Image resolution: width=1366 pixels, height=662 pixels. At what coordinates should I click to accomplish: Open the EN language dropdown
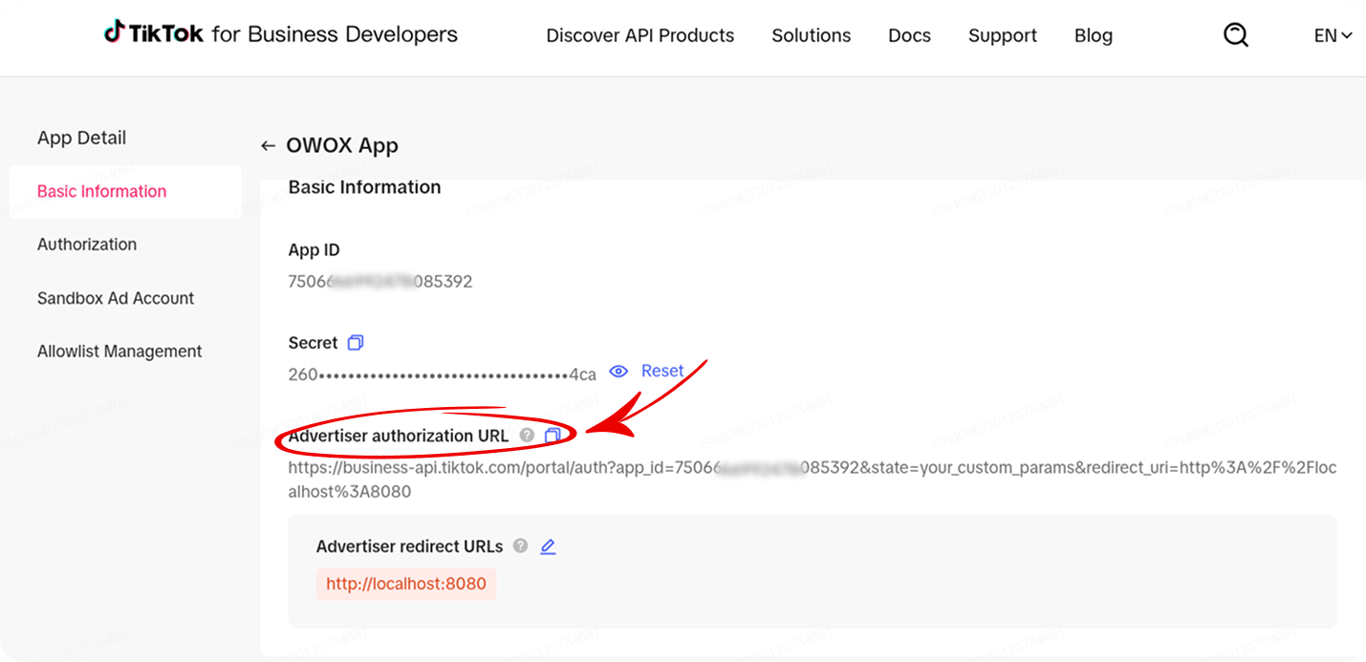[x=1333, y=35]
